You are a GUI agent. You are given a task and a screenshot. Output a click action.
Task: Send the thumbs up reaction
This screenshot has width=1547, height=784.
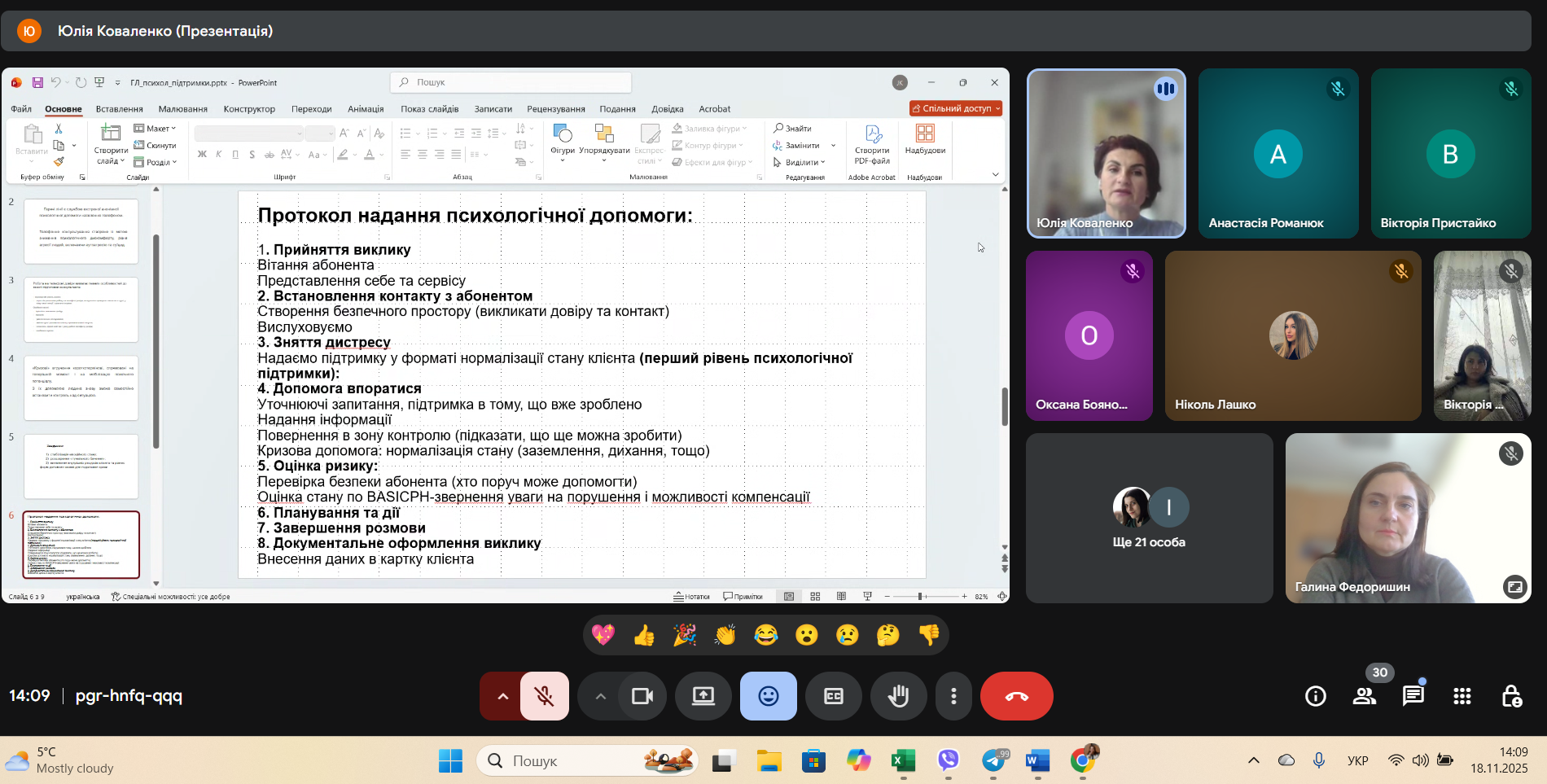(x=644, y=635)
